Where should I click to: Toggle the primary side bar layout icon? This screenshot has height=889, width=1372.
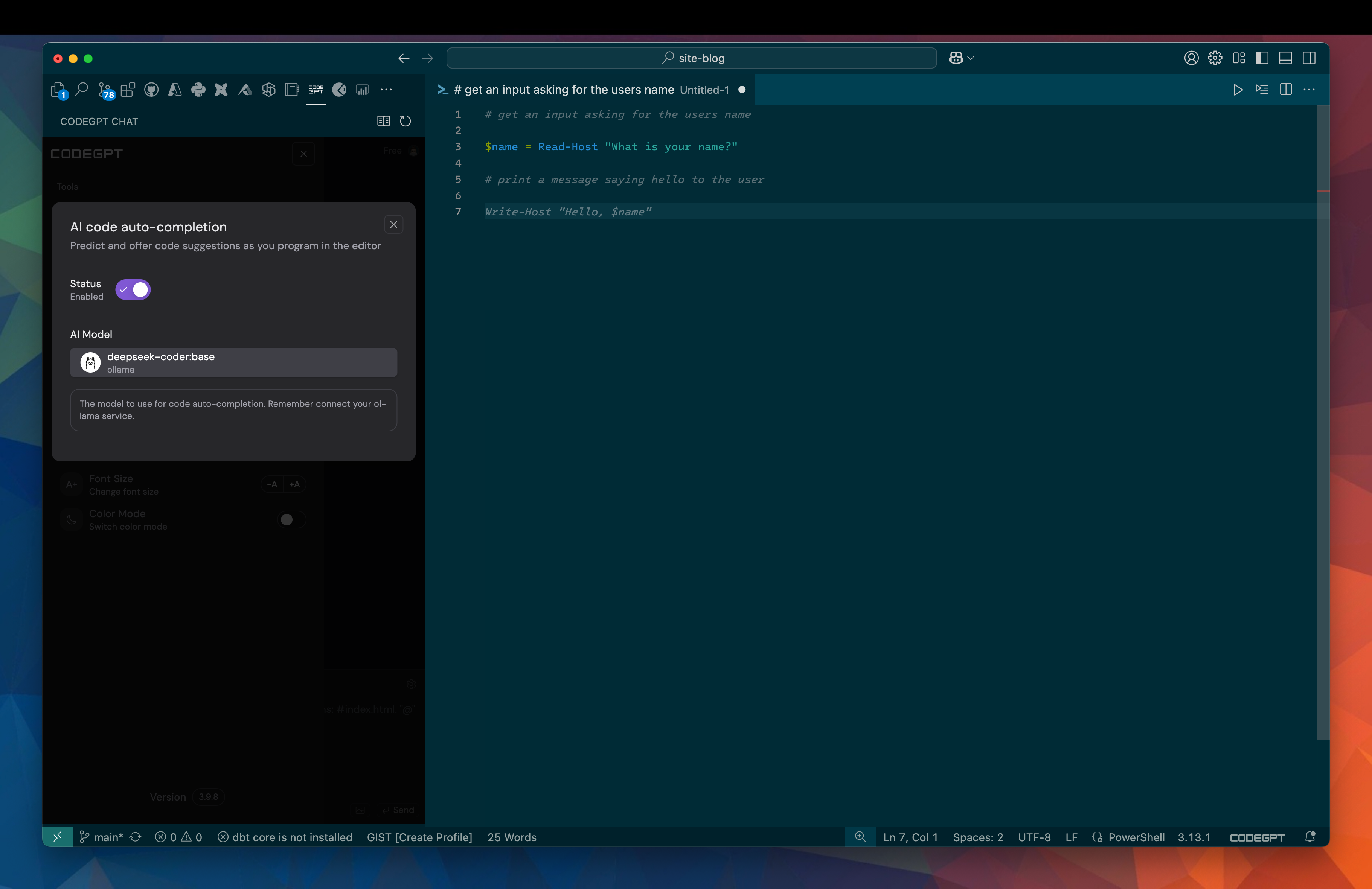coord(1262,58)
